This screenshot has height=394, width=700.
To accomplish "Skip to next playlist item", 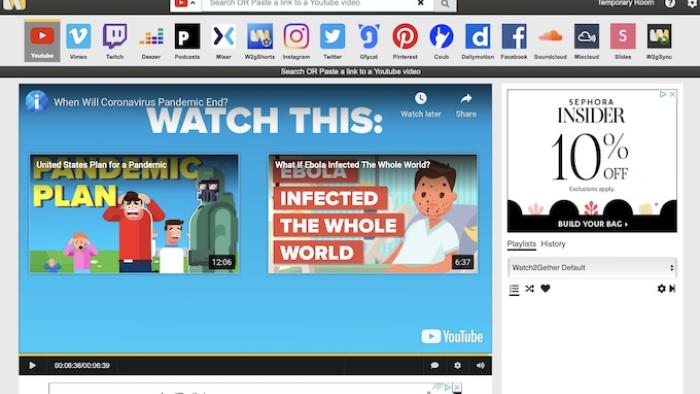I will (672, 289).
